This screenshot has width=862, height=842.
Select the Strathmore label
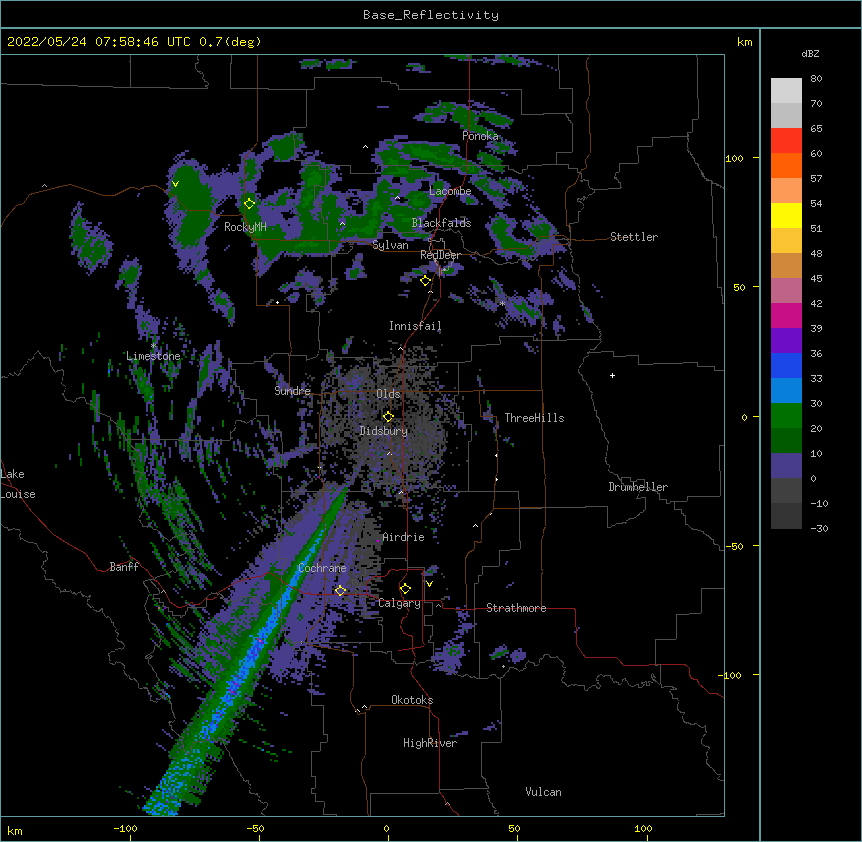516,608
